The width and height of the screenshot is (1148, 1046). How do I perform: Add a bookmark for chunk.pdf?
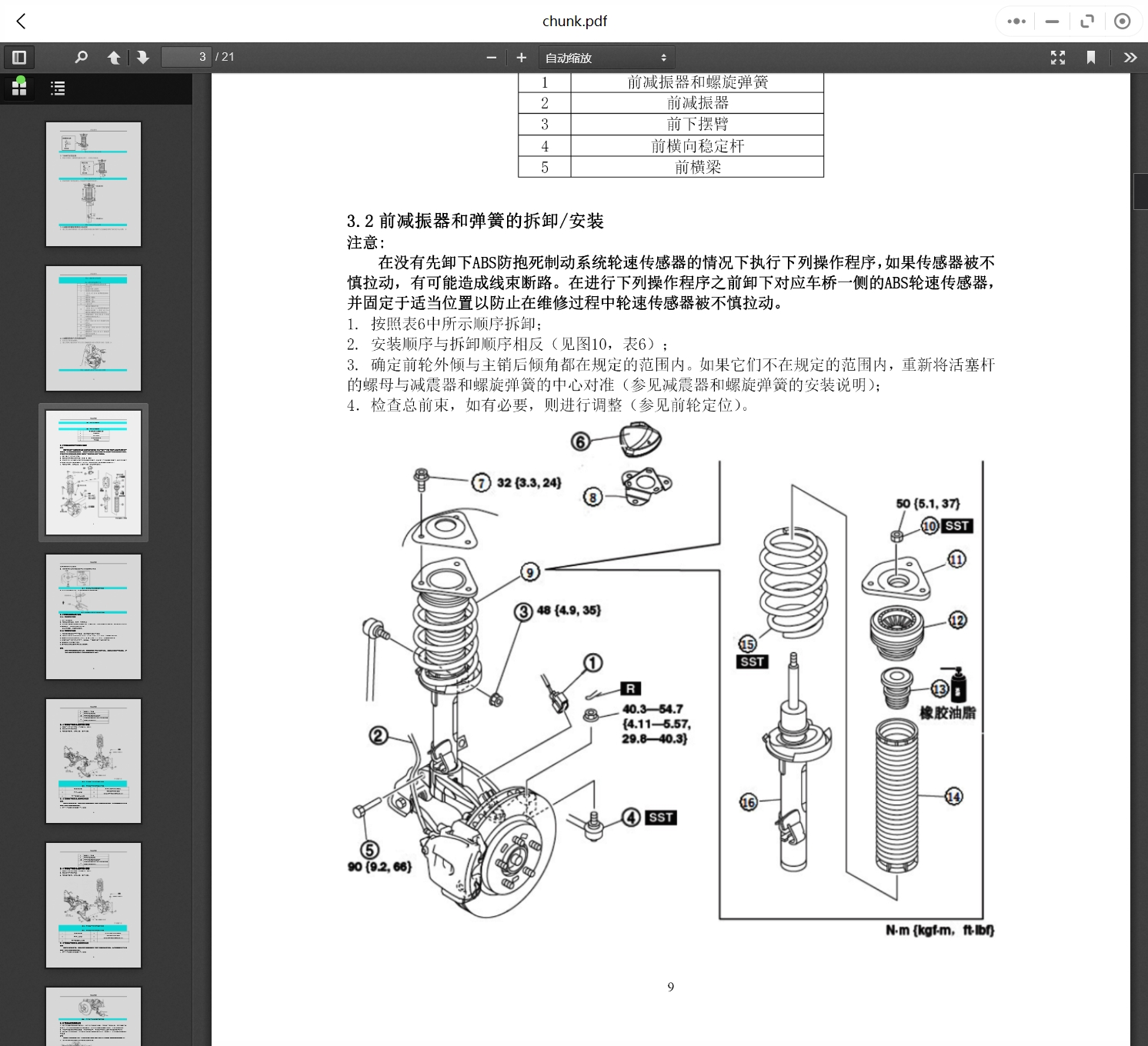[x=1092, y=57]
